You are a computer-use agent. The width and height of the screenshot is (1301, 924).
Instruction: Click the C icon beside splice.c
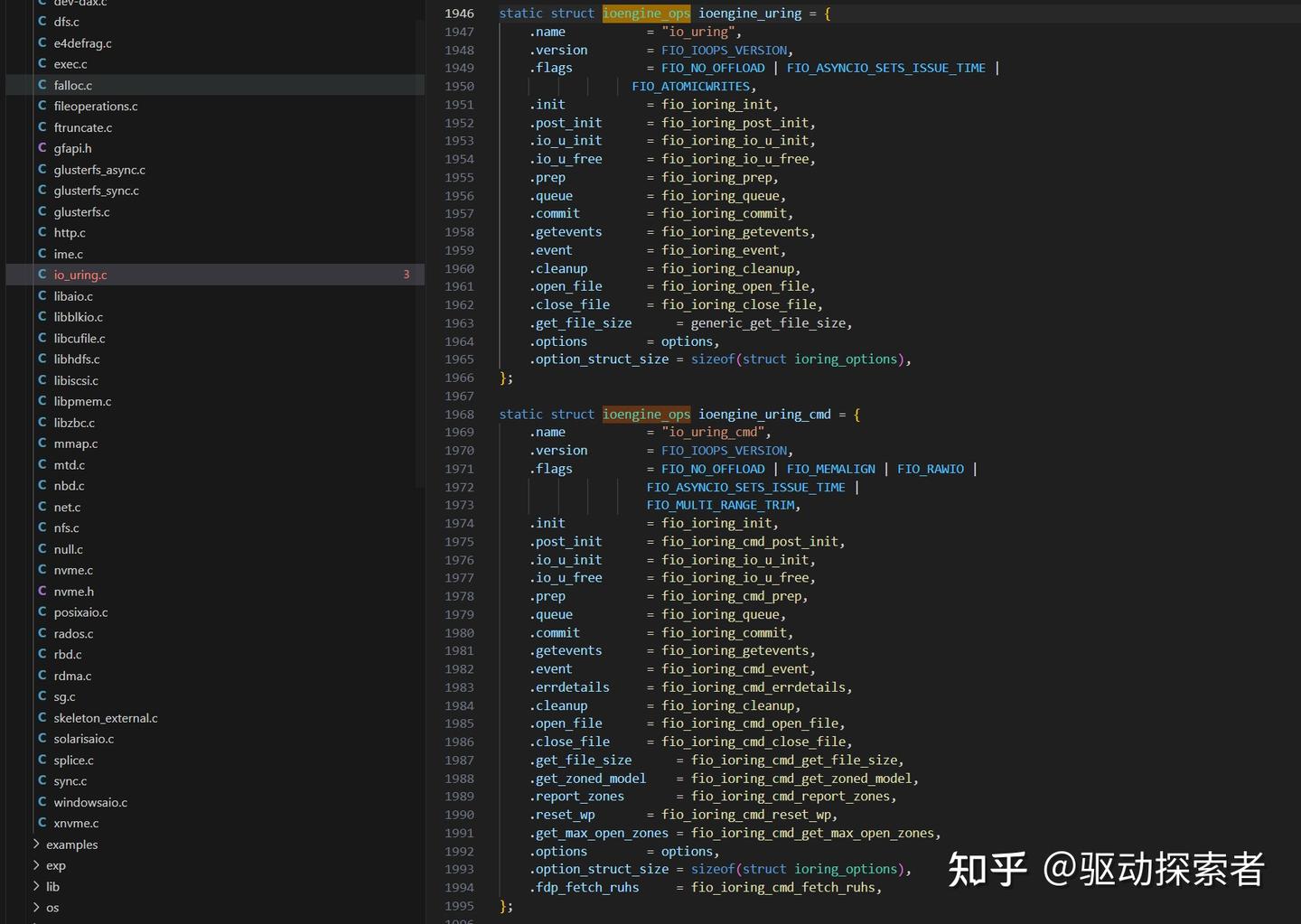click(x=42, y=760)
